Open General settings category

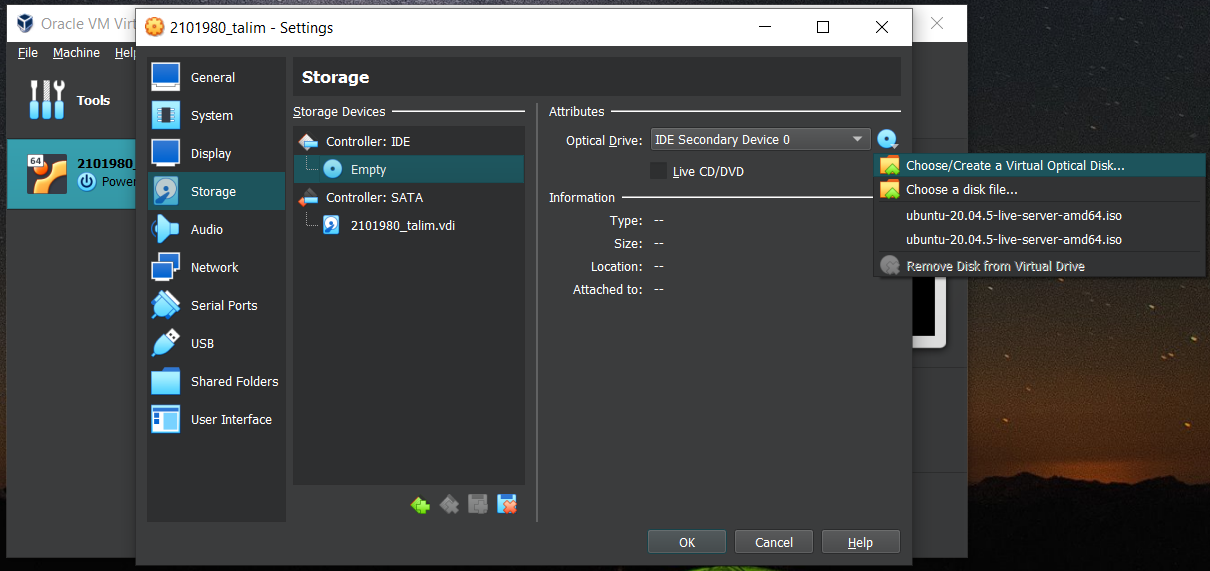[216, 77]
